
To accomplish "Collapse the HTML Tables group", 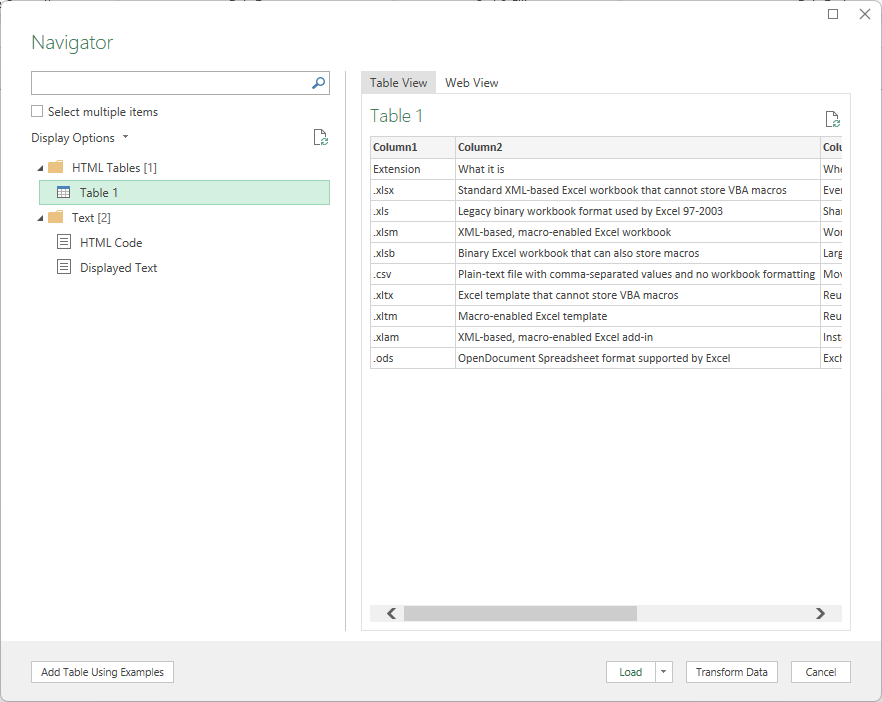I will click(40, 168).
